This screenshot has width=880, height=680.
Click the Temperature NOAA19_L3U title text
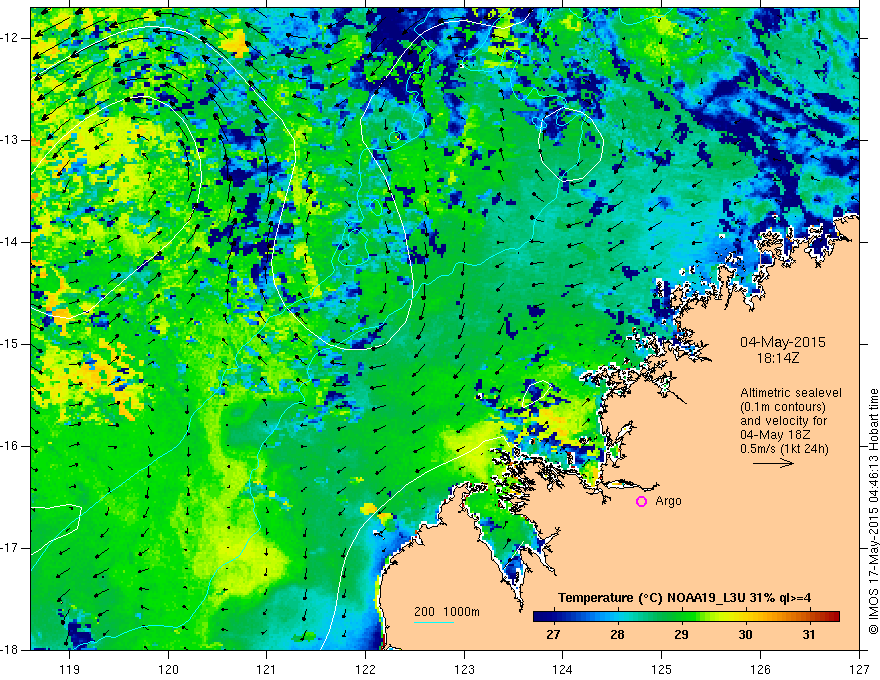click(684, 598)
